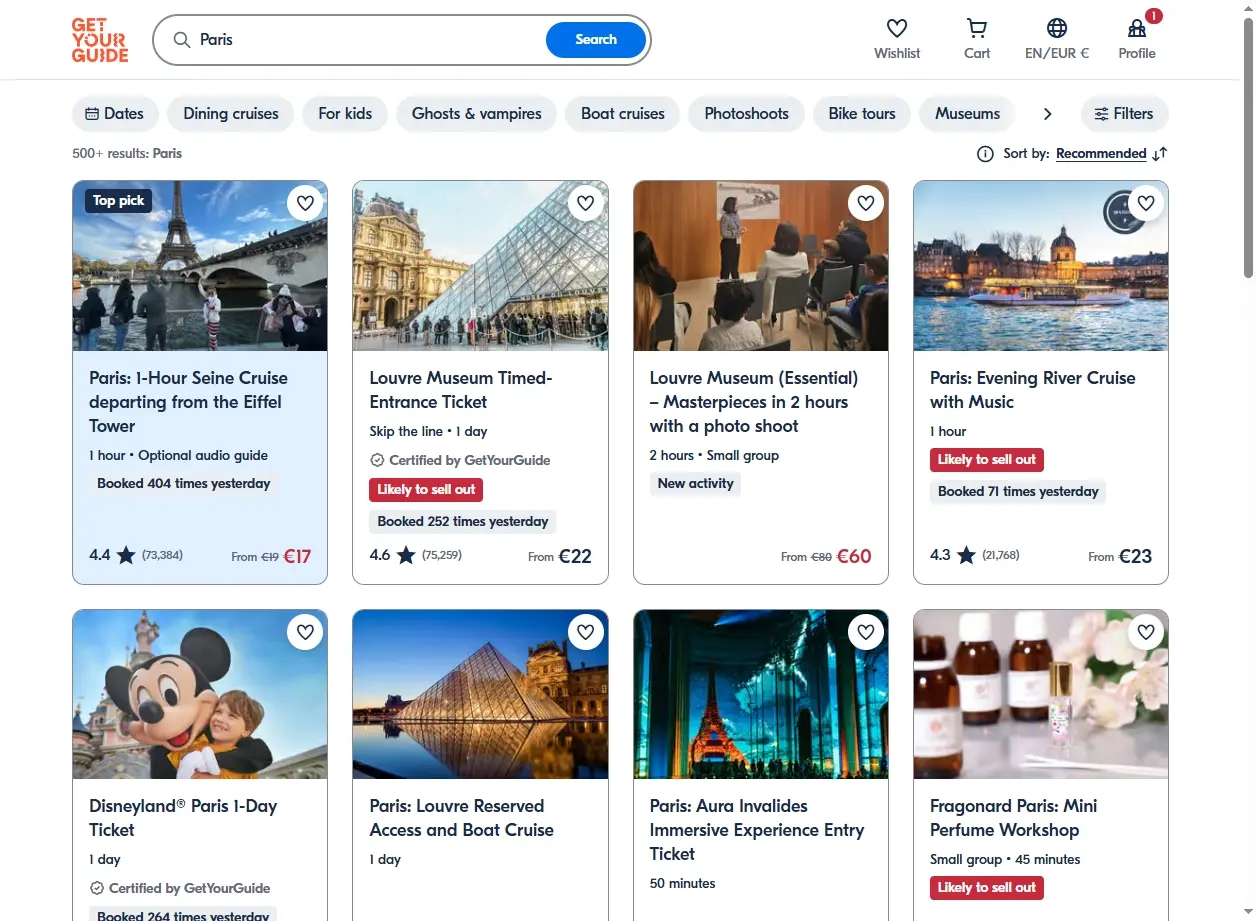Select the Bike tours category chip
1256x921 pixels.
coord(862,114)
